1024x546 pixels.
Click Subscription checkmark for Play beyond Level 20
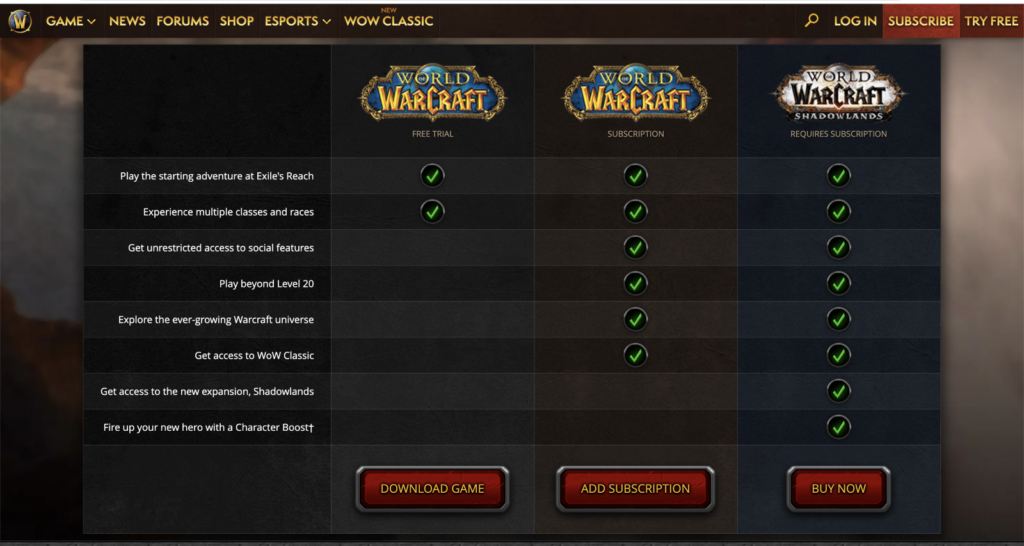pos(635,283)
